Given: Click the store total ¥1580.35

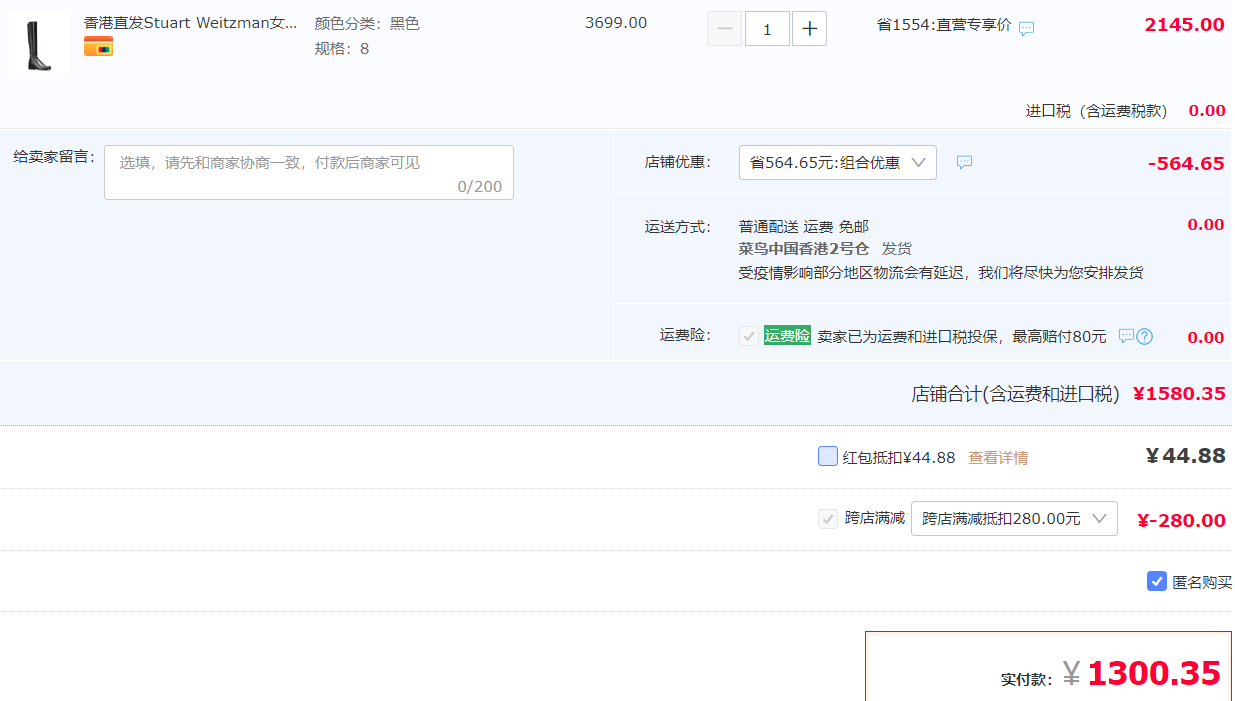Looking at the screenshot, I should (x=1179, y=393).
